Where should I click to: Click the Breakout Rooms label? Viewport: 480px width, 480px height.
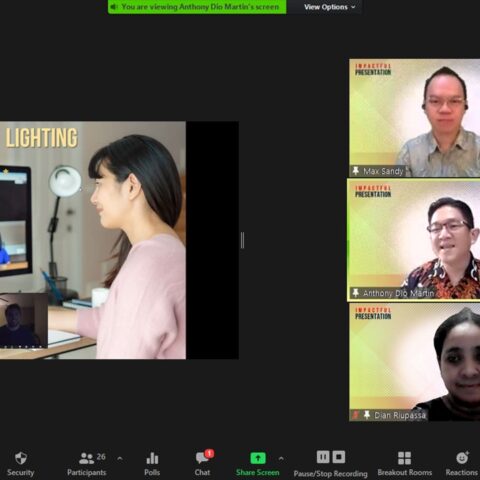click(405, 473)
